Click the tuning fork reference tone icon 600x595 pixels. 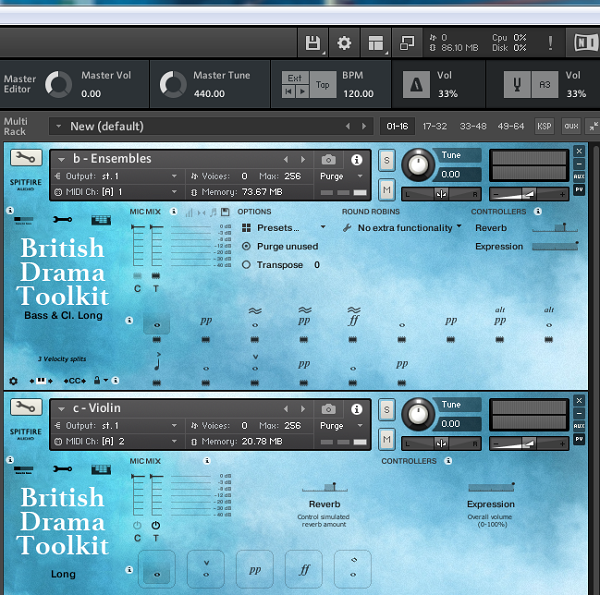pos(517,84)
